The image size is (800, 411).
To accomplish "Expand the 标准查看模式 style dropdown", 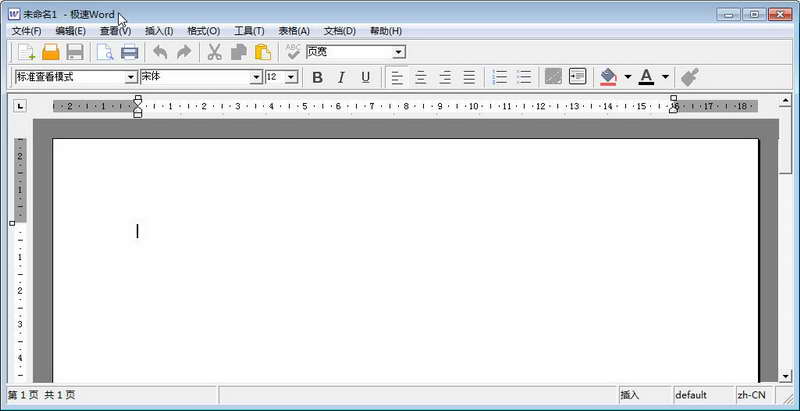I will 132,78.
